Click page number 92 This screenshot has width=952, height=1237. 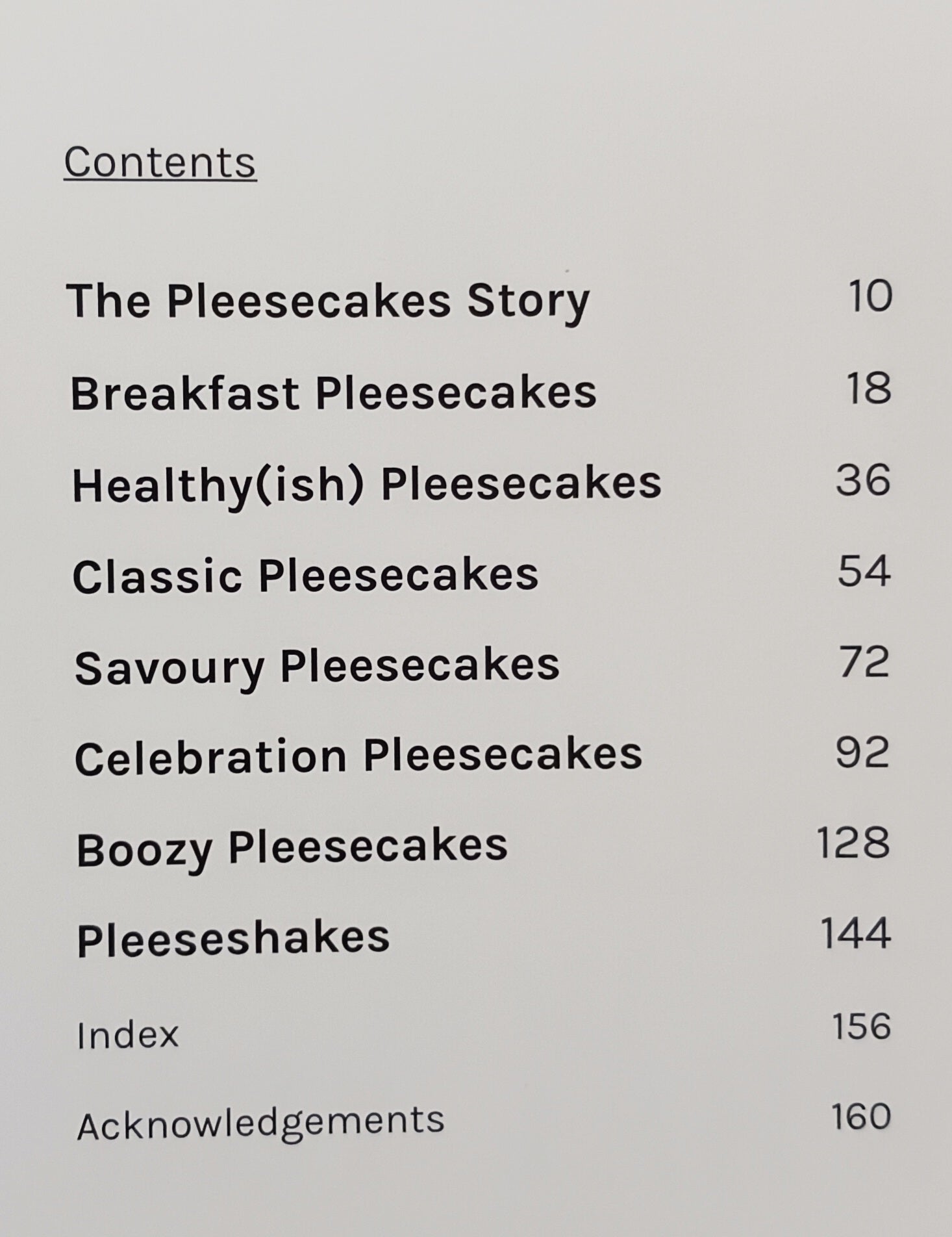click(862, 753)
